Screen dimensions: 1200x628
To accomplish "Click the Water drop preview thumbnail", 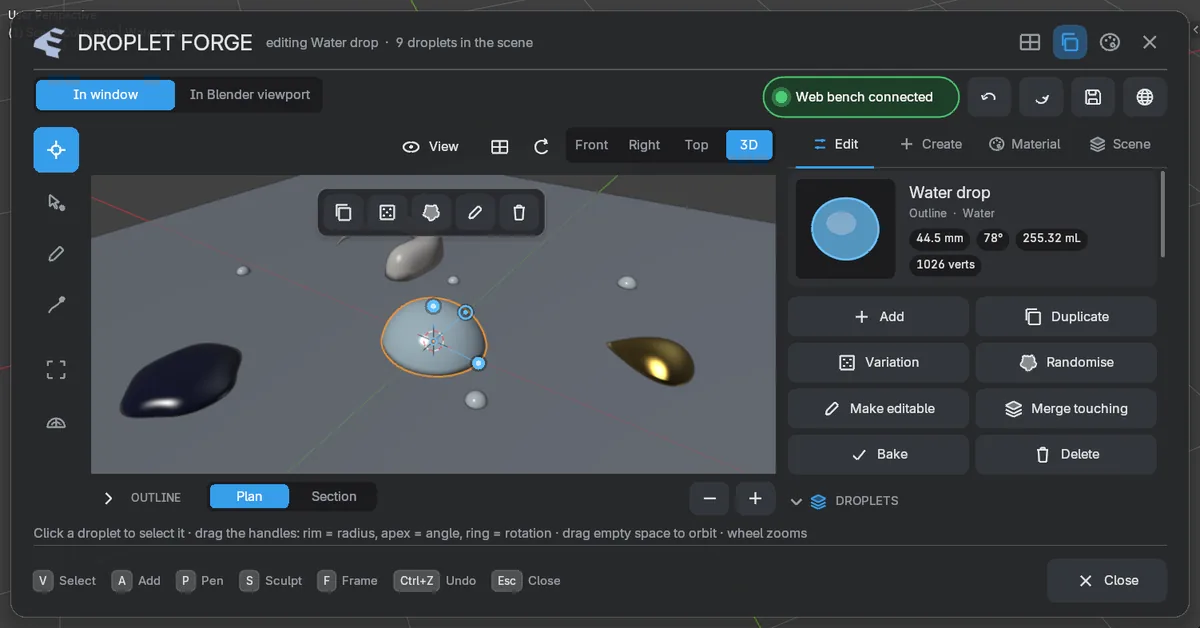I will (x=845, y=229).
